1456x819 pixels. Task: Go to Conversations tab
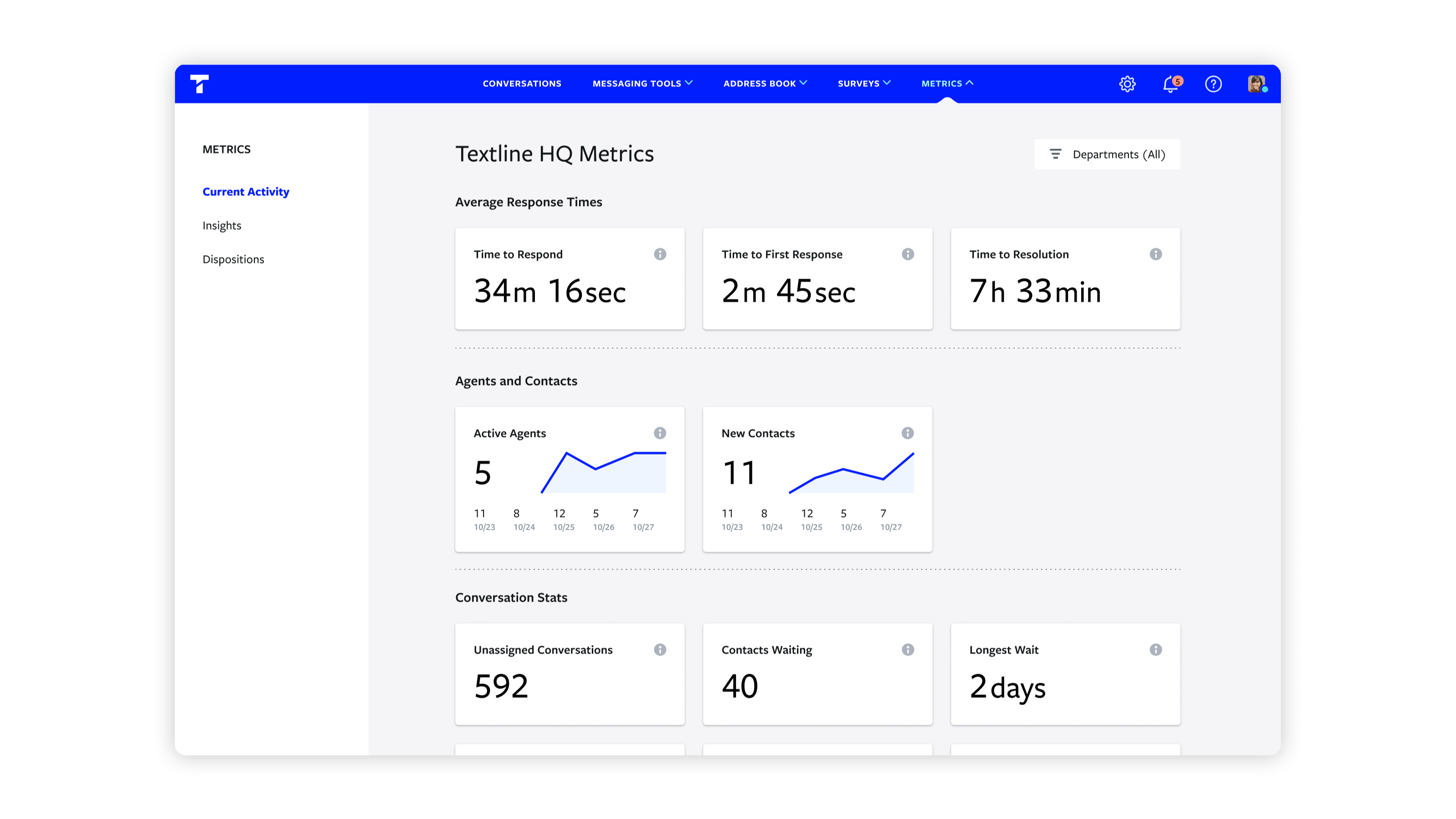tap(522, 84)
